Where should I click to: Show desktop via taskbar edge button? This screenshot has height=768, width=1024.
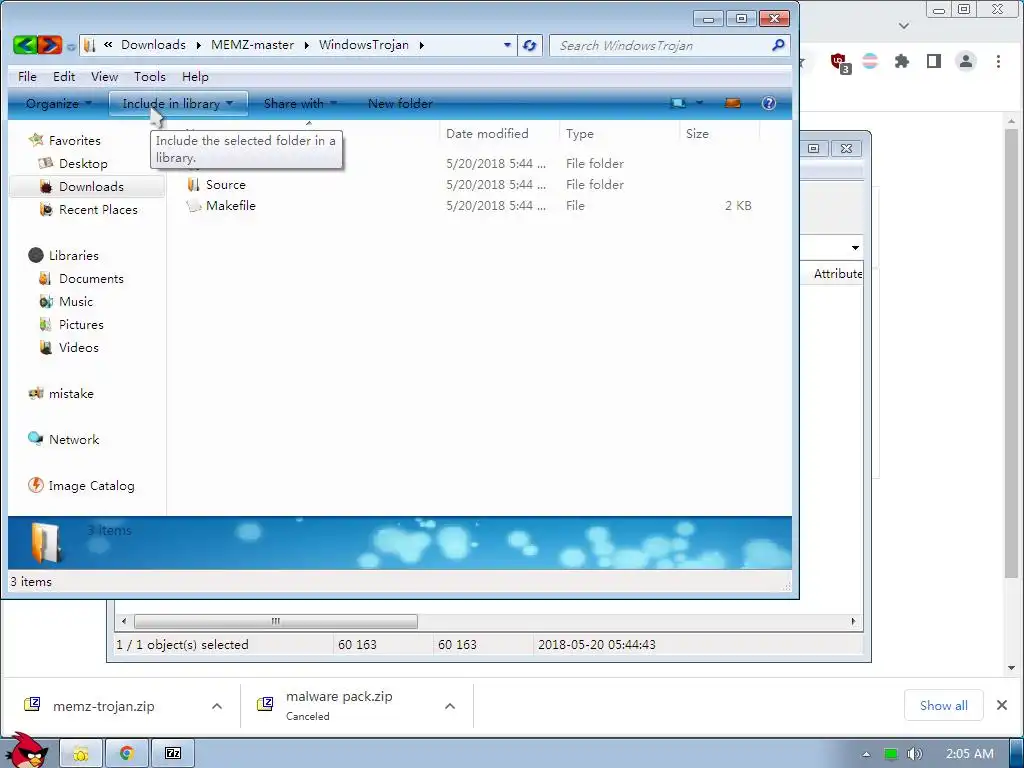point(1016,753)
